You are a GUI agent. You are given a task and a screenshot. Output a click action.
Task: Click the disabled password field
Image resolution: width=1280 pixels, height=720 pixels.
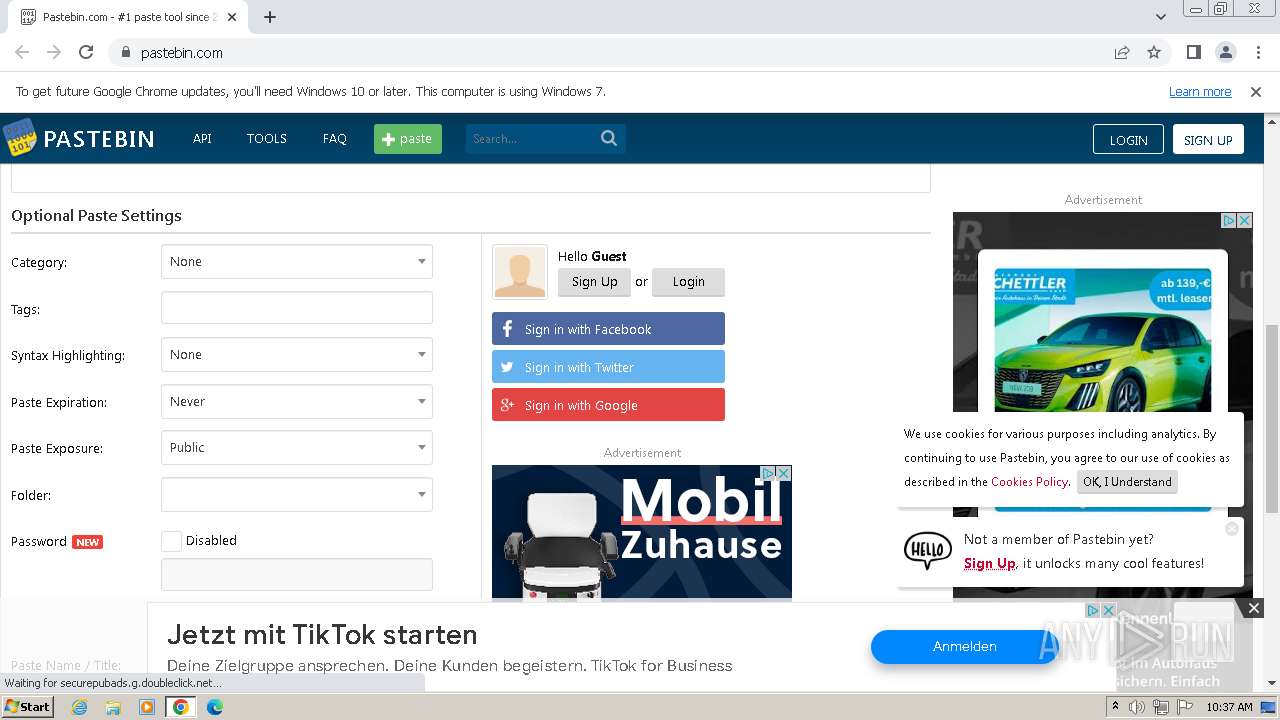click(297, 575)
